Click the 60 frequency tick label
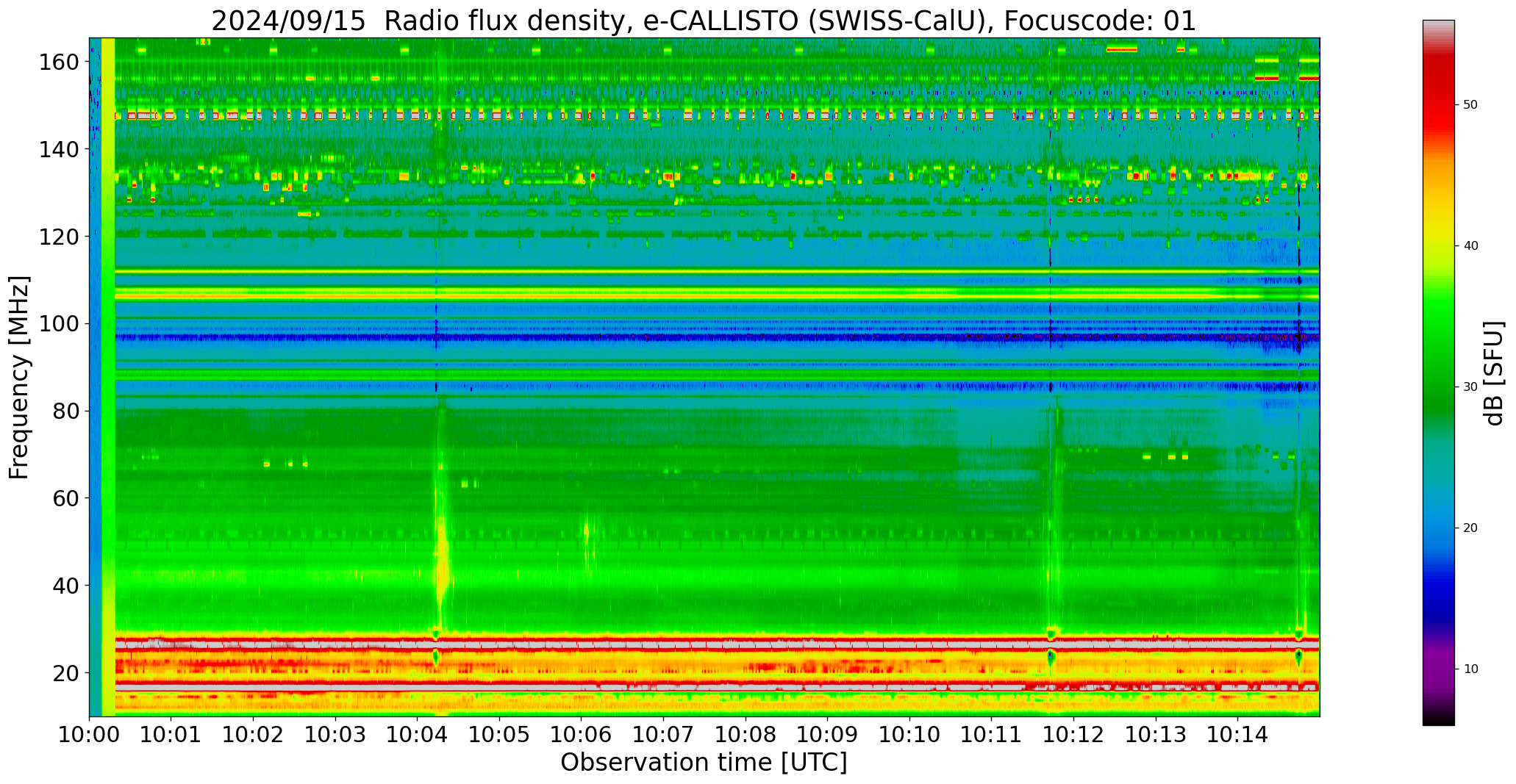1516x784 pixels. coord(65,498)
